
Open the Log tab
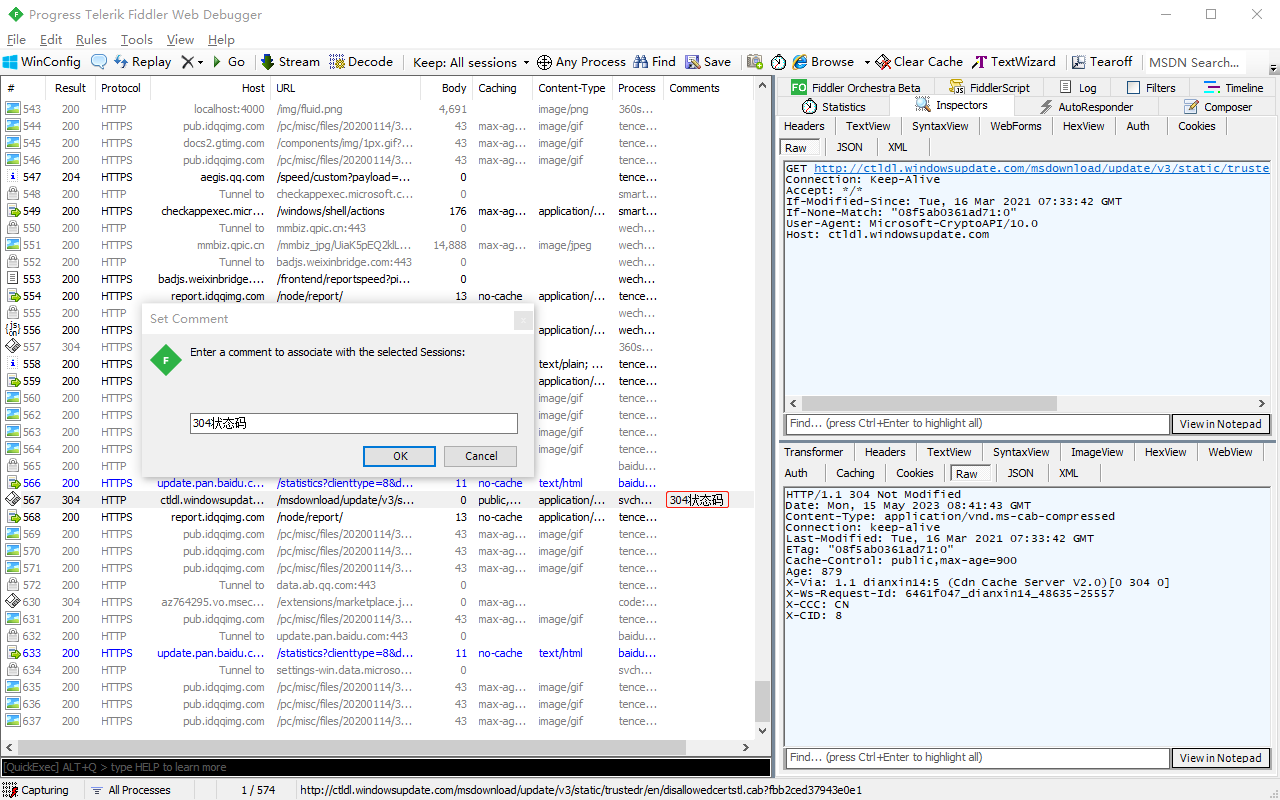click(x=1078, y=88)
